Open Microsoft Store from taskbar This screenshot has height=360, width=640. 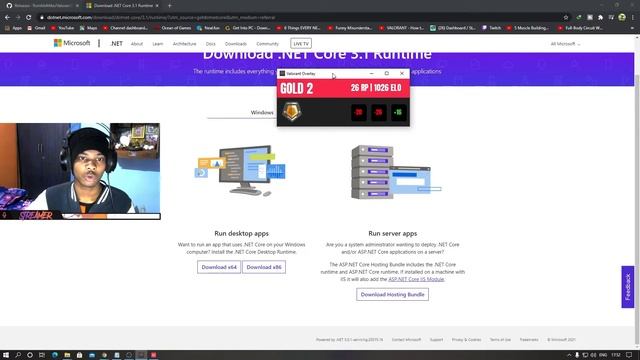point(80,355)
